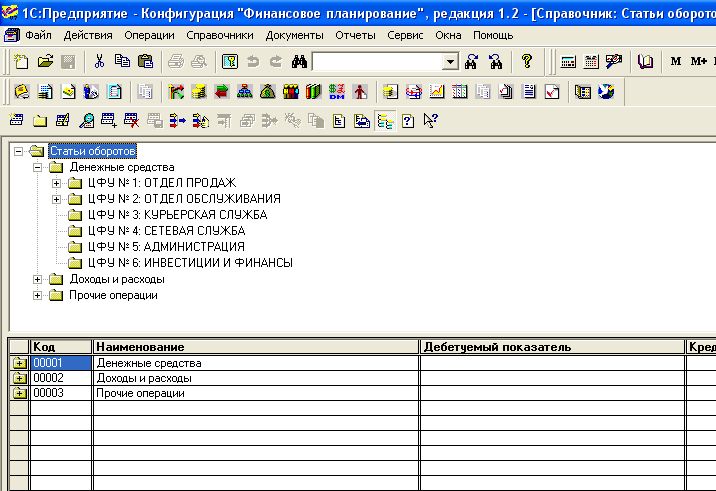Image resolution: width=716 pixels, height=491 pixels.
Task: Open the Операции menu
Action: [x=149, y=35]
